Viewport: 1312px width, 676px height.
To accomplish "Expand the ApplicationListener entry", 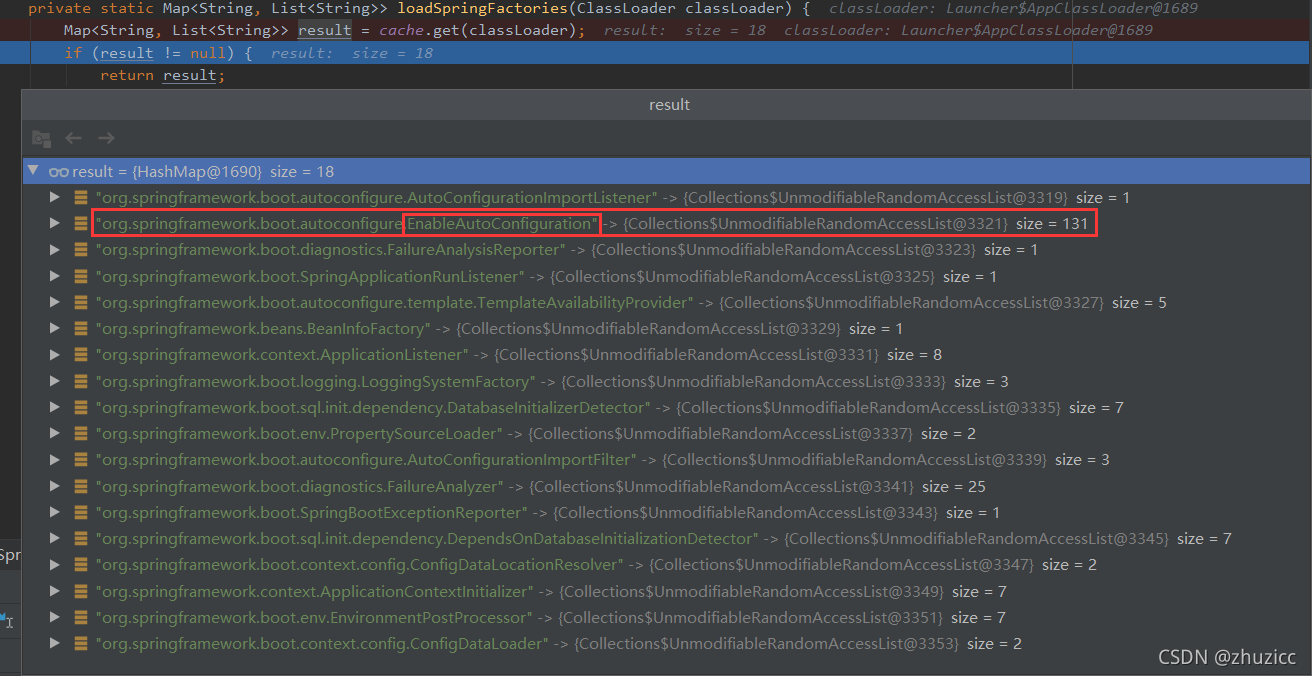I will pos(55,354).
